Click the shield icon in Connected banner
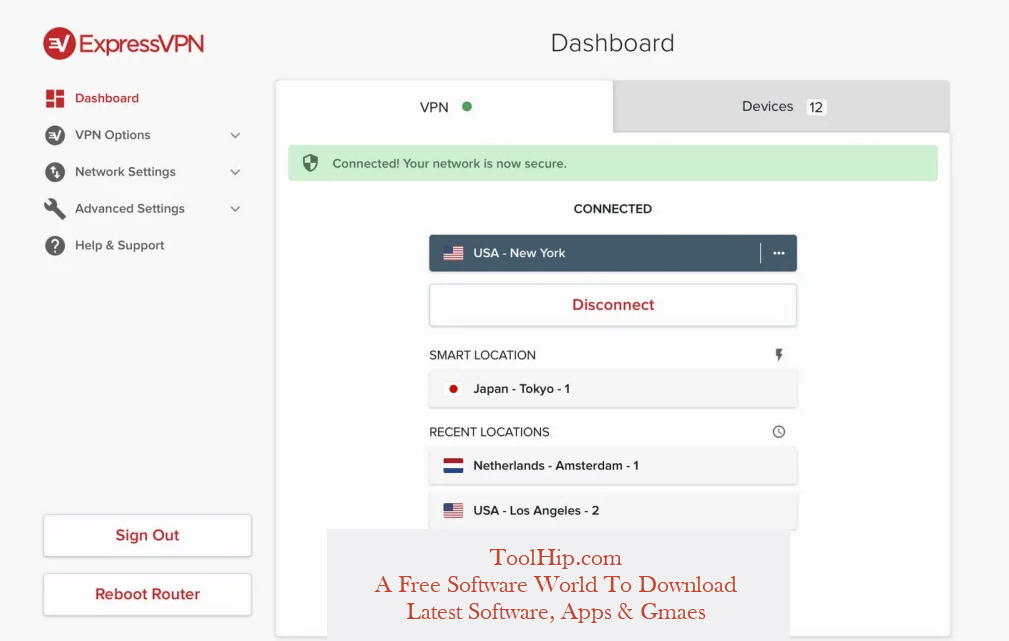This screenshot has width=1009, height=641. coord(310,163)
